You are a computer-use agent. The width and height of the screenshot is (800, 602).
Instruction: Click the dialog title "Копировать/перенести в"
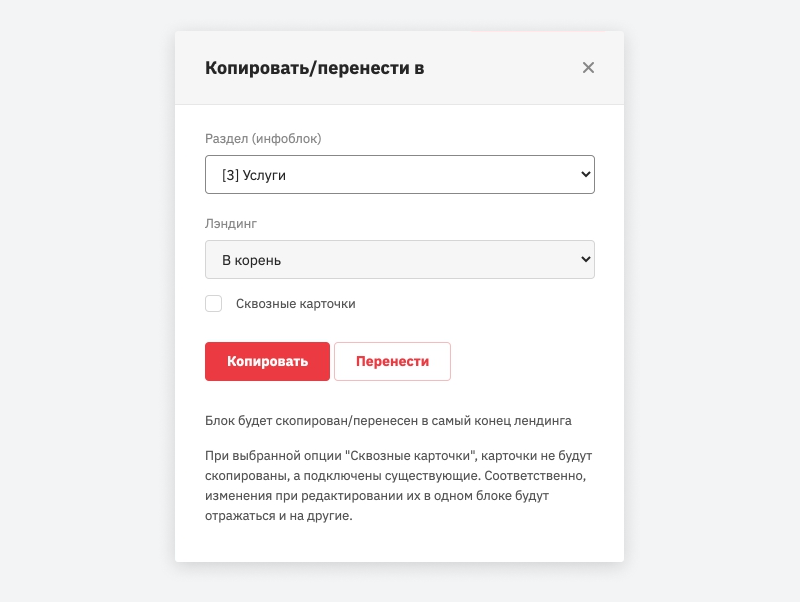(x=314, y=68)
